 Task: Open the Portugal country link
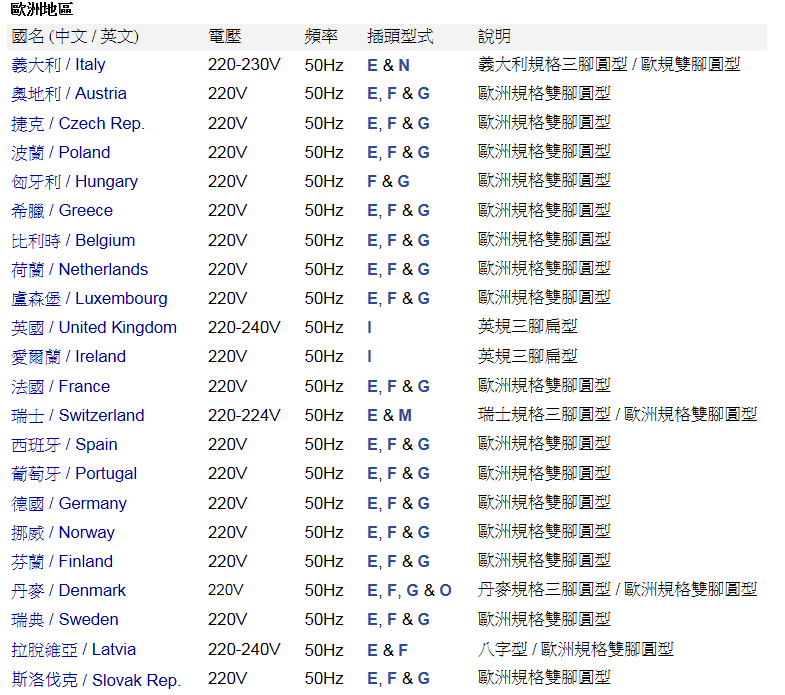pyautogui.click(x=74, y=474)
